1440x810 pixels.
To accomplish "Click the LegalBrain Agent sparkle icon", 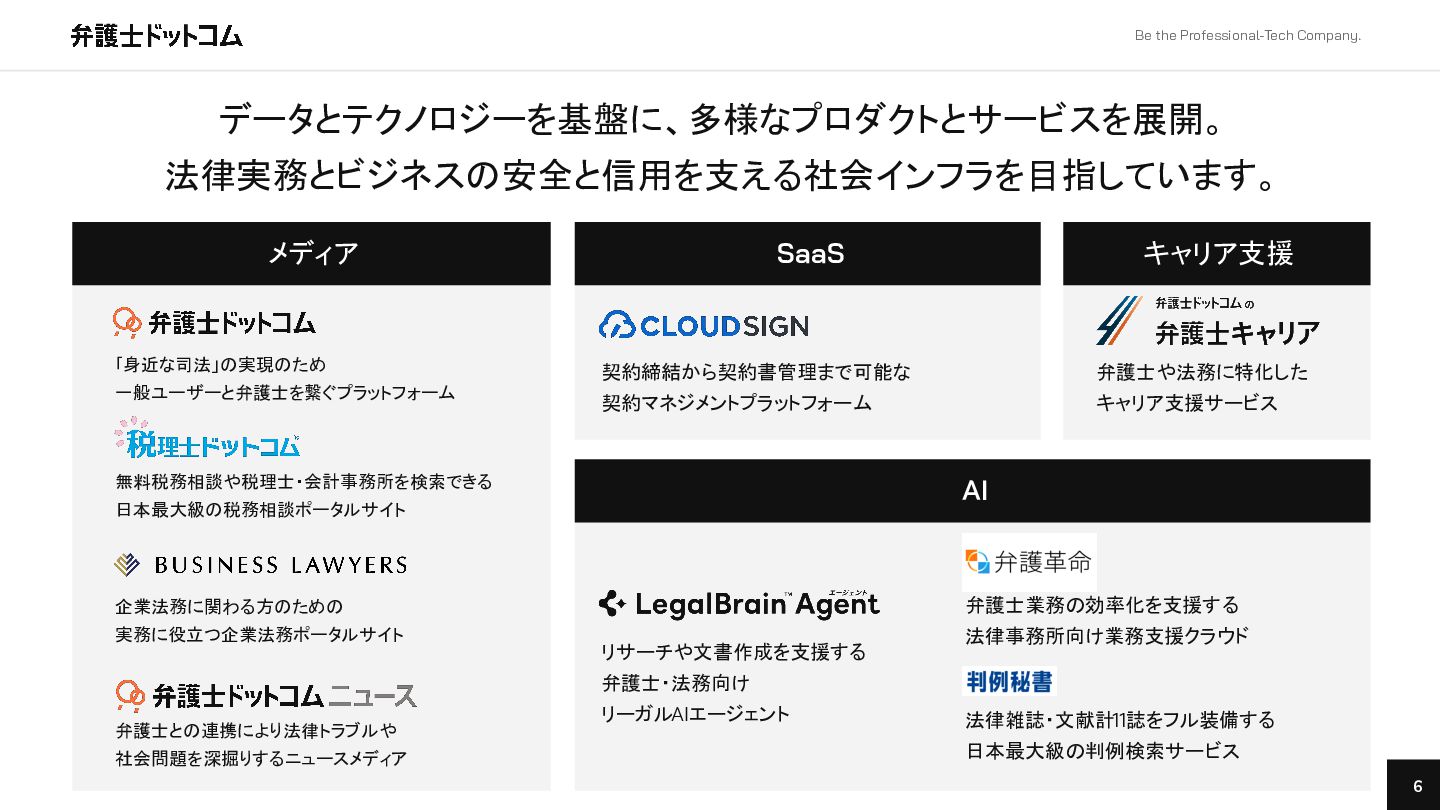I will click(612, 604).
